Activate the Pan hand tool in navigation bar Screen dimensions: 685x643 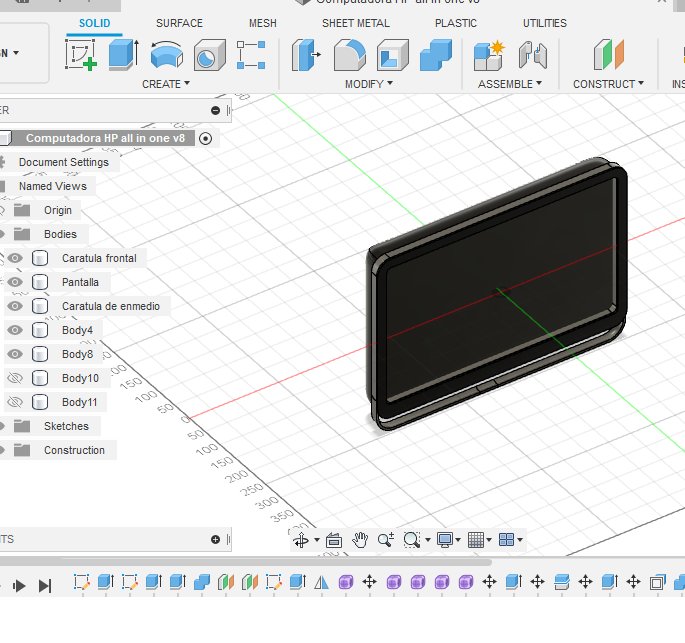pos(360,540)
